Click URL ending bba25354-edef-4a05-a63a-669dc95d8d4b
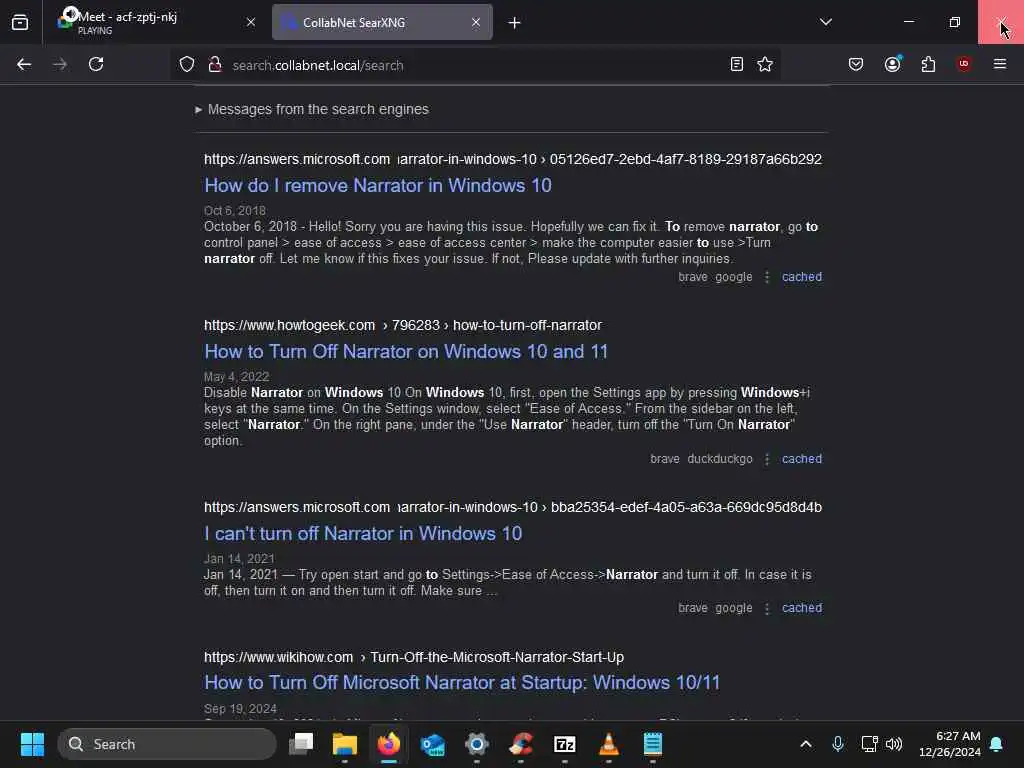1024x768 pixels. point(513,507)
